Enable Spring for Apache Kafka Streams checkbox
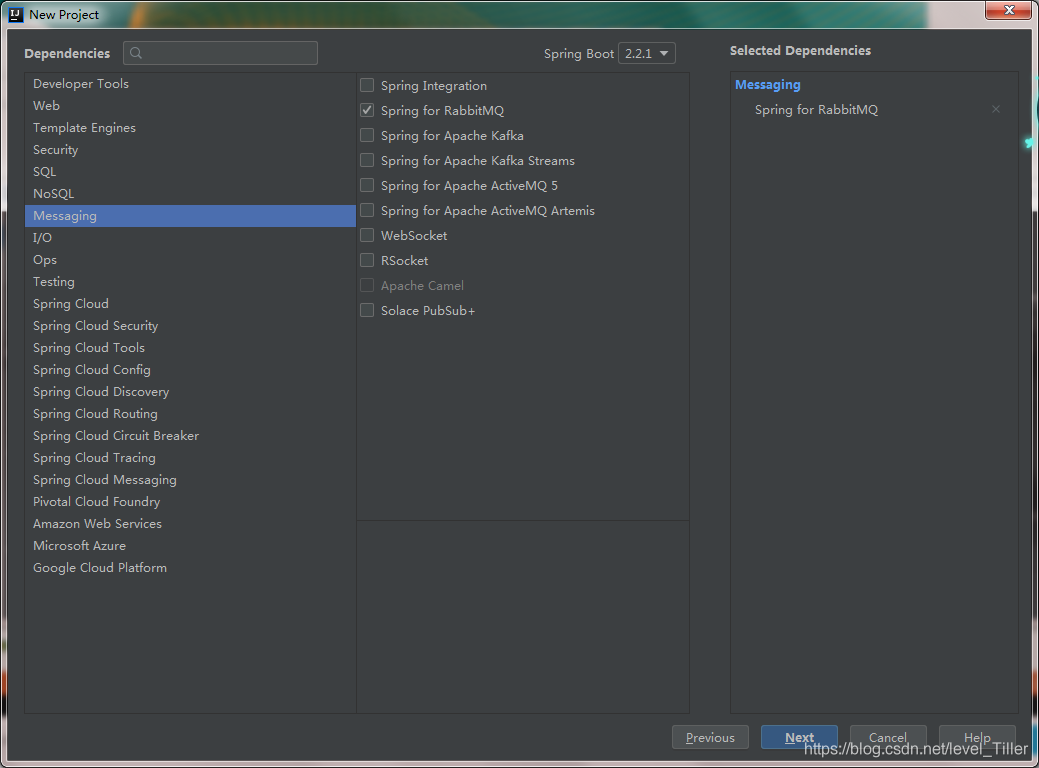Screen dimensions: 1039x768 tap(367, 160)
